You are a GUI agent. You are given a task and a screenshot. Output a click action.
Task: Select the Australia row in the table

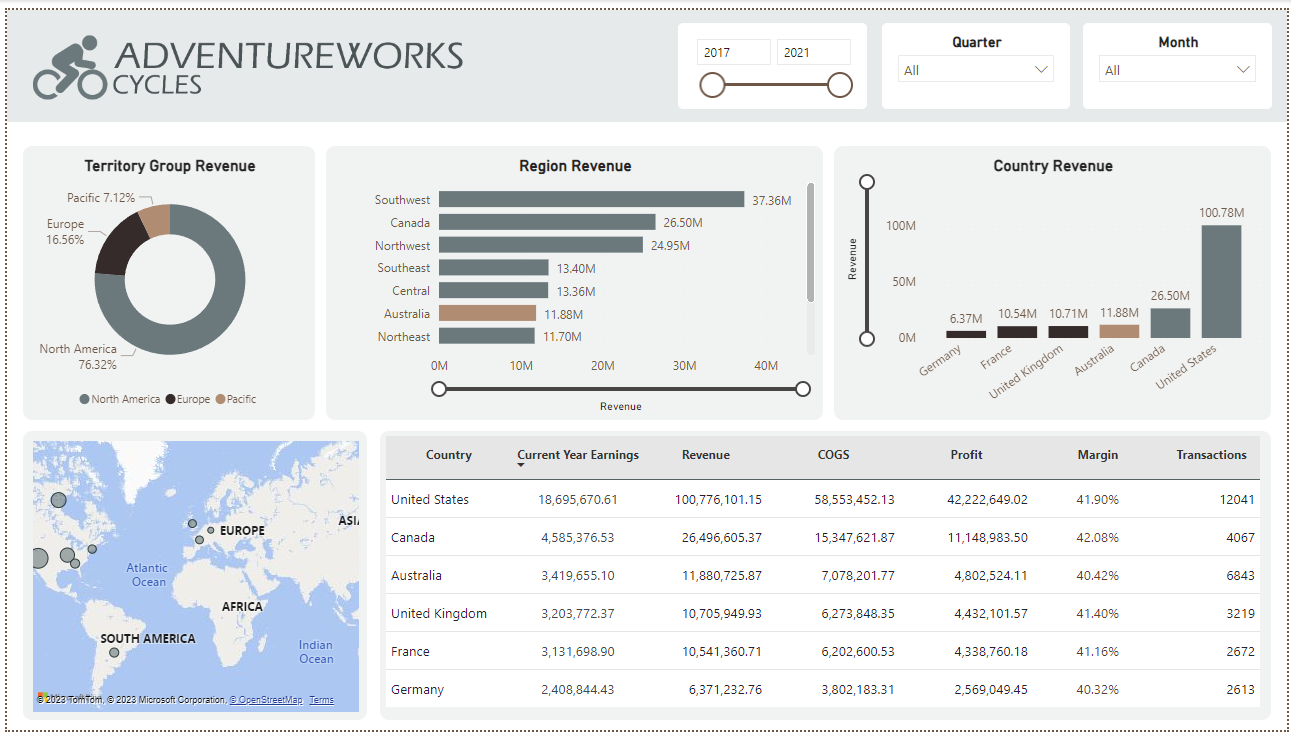pos(823,575)
